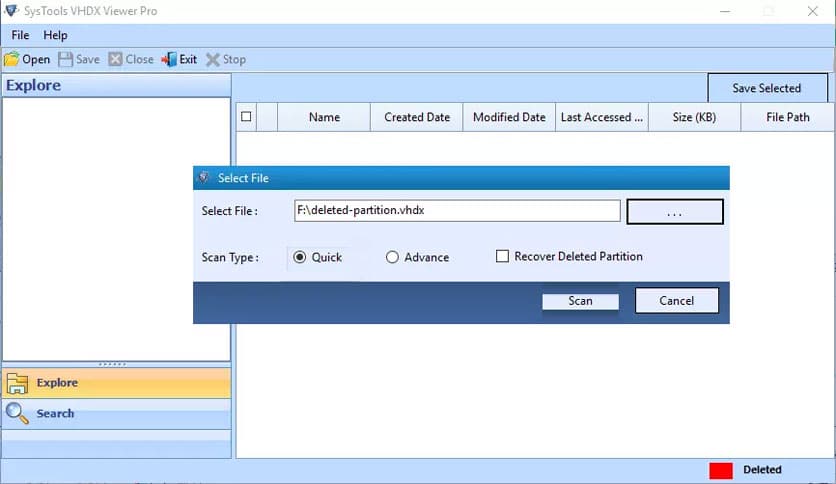The height and width of the screenshot is (484, 836).
Task: Click the Select File dialog shield icon
Action: tap(203, 178)
